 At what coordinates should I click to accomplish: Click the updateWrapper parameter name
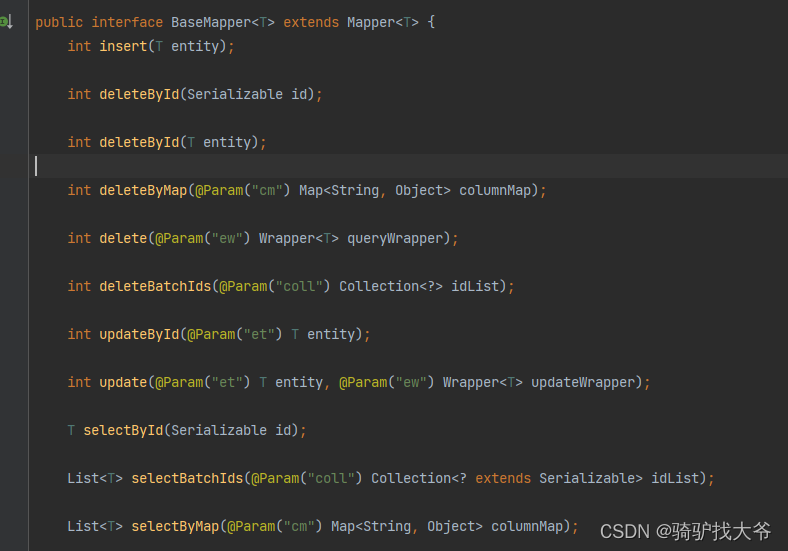[583, 383]
